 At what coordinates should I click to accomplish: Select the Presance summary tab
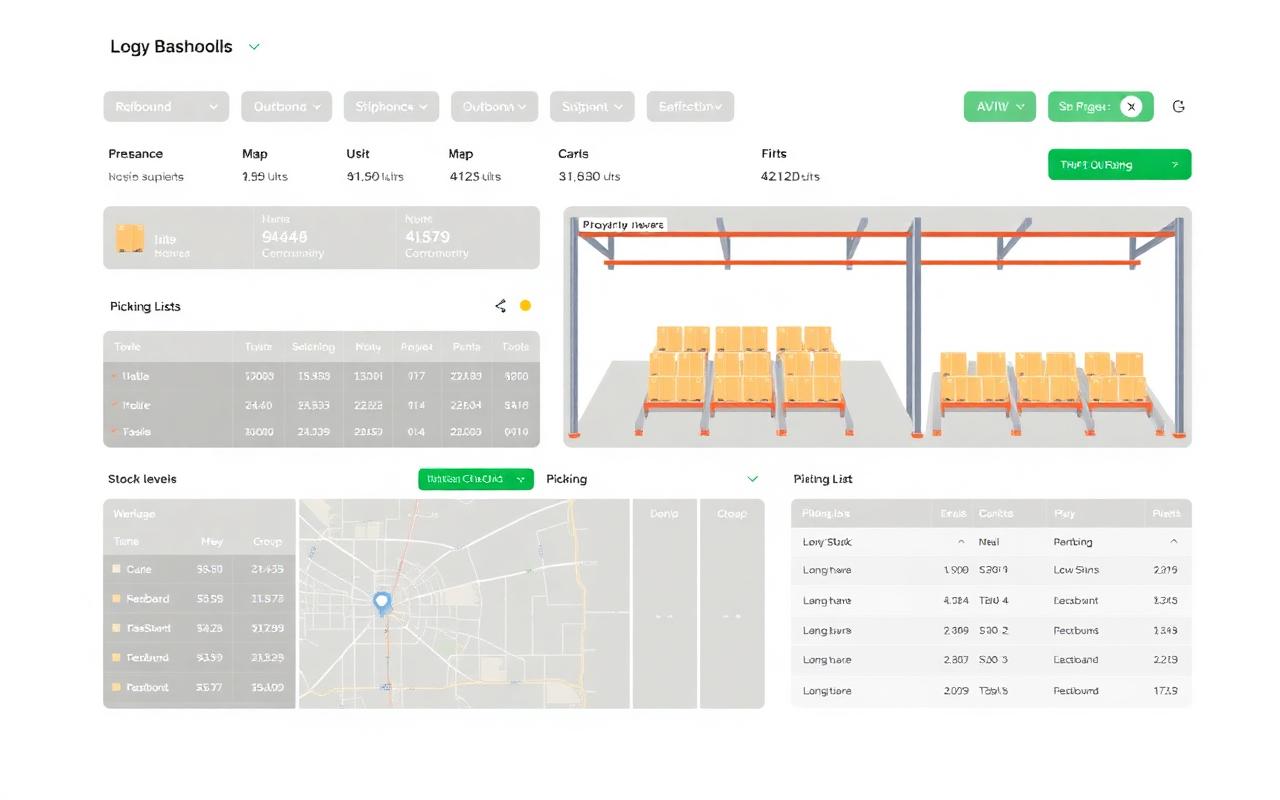pyautogui.click(x=135, y=154)
